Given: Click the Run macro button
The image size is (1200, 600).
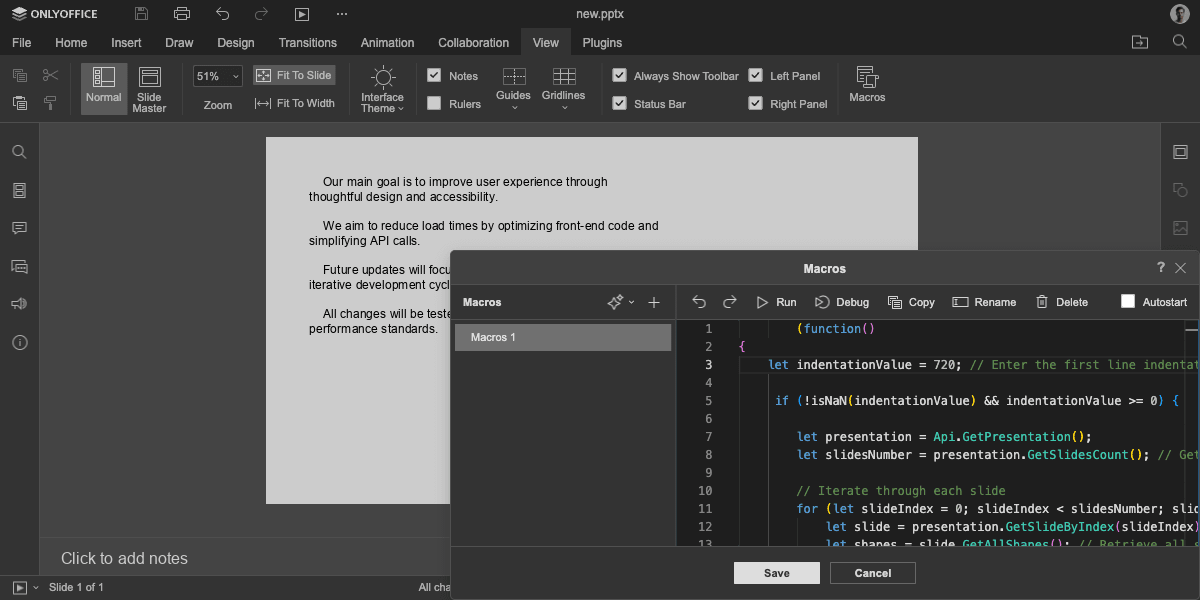Looking at the screenshot, I should (x=776, y=302).
